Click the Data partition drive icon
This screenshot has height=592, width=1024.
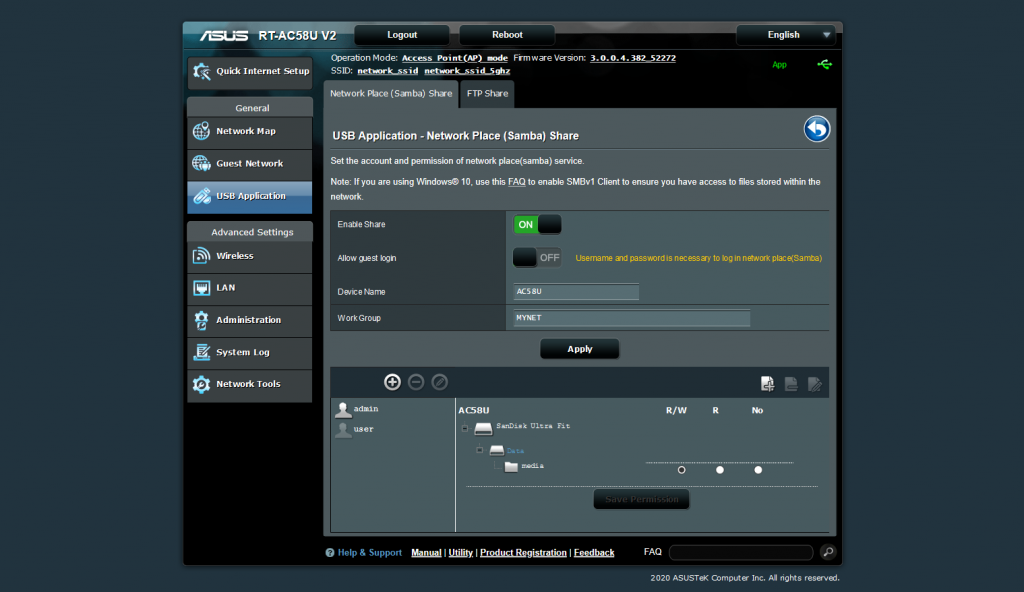click(497, 450)
